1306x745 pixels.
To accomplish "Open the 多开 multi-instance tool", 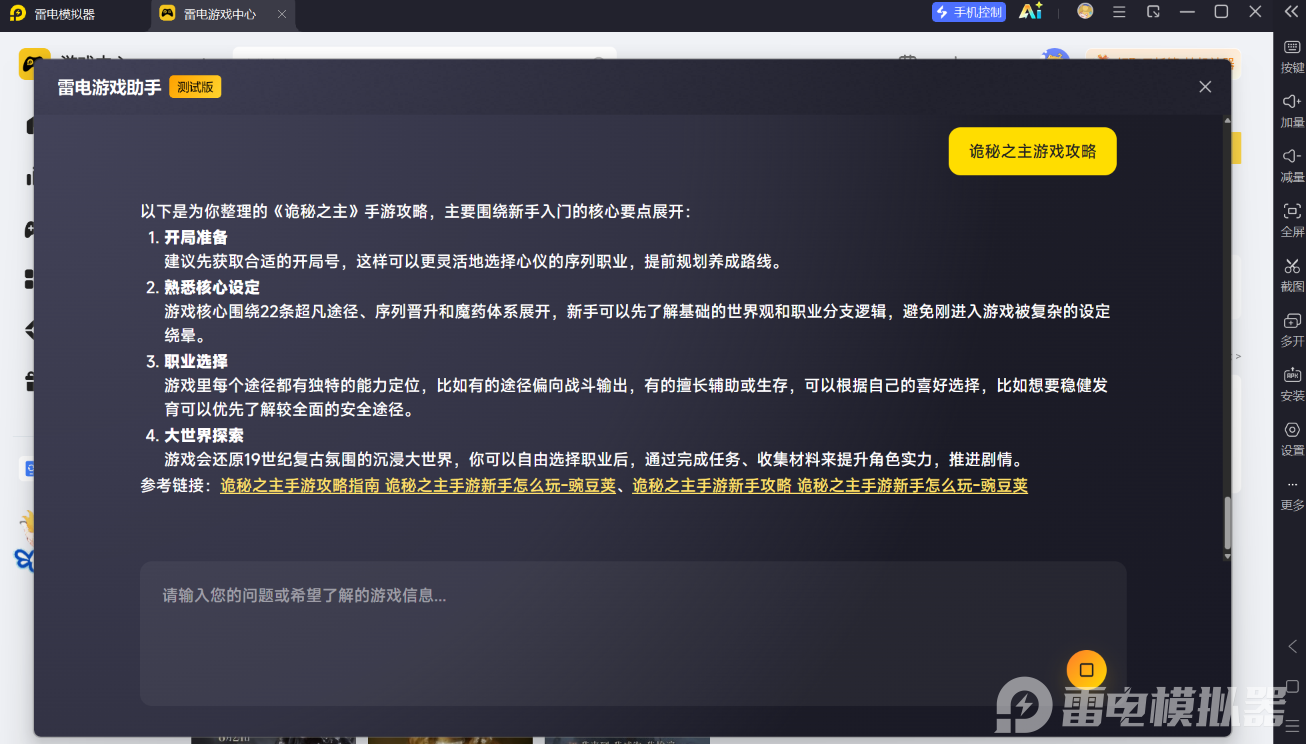I will pos(1292,330).
